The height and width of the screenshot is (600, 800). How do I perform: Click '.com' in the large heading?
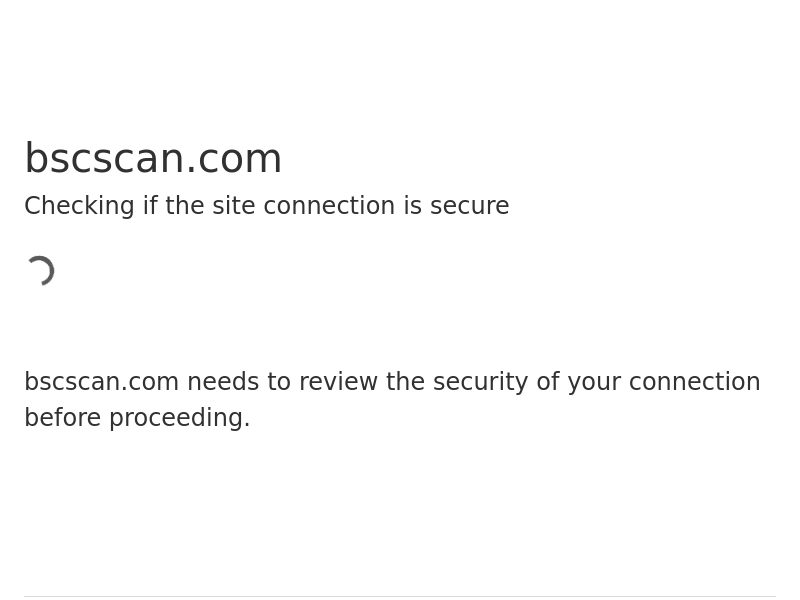coord(234,160)
